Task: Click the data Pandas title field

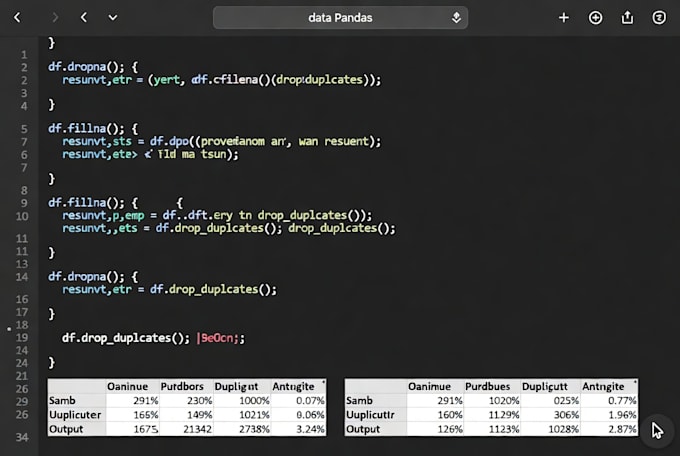Action: [340, 18]
